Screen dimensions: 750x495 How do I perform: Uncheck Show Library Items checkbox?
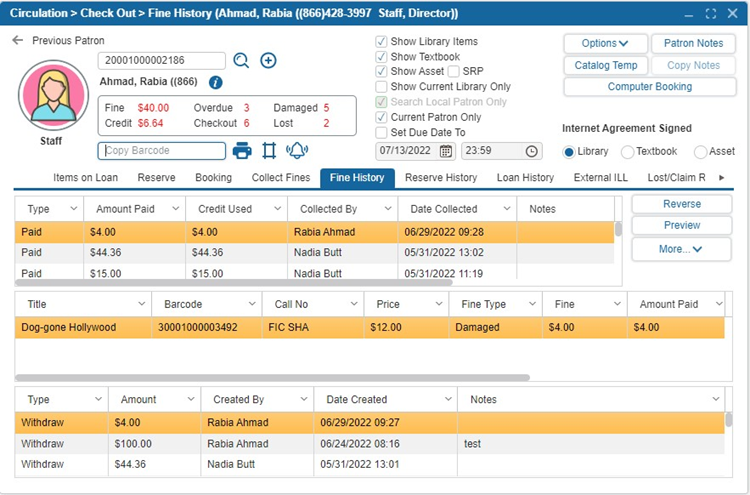[x=381, y=42]
